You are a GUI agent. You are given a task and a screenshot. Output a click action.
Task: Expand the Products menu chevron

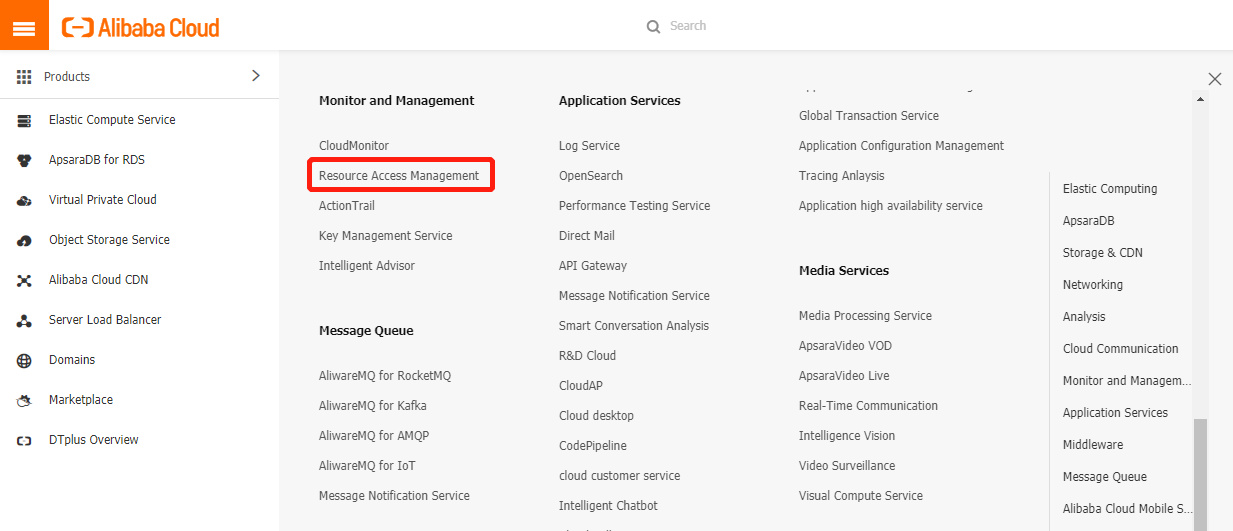point(255,76)
